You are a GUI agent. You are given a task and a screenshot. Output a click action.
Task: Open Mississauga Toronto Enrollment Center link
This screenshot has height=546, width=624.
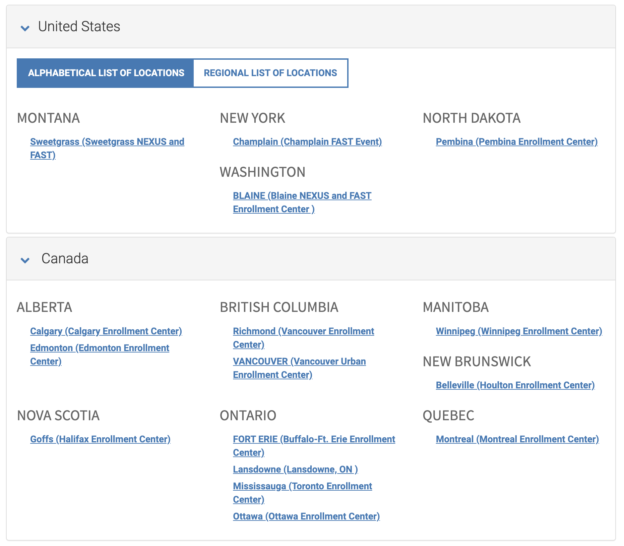tap(302, 492)
